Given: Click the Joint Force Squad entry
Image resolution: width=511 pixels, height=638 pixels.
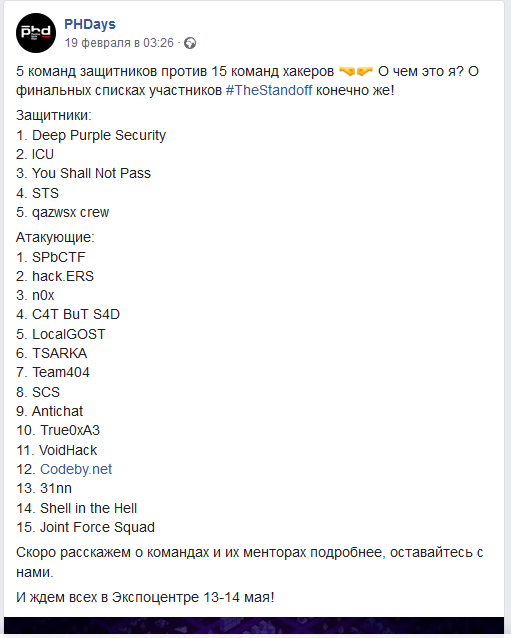Looking at the screenshot, I should point(85,527).
